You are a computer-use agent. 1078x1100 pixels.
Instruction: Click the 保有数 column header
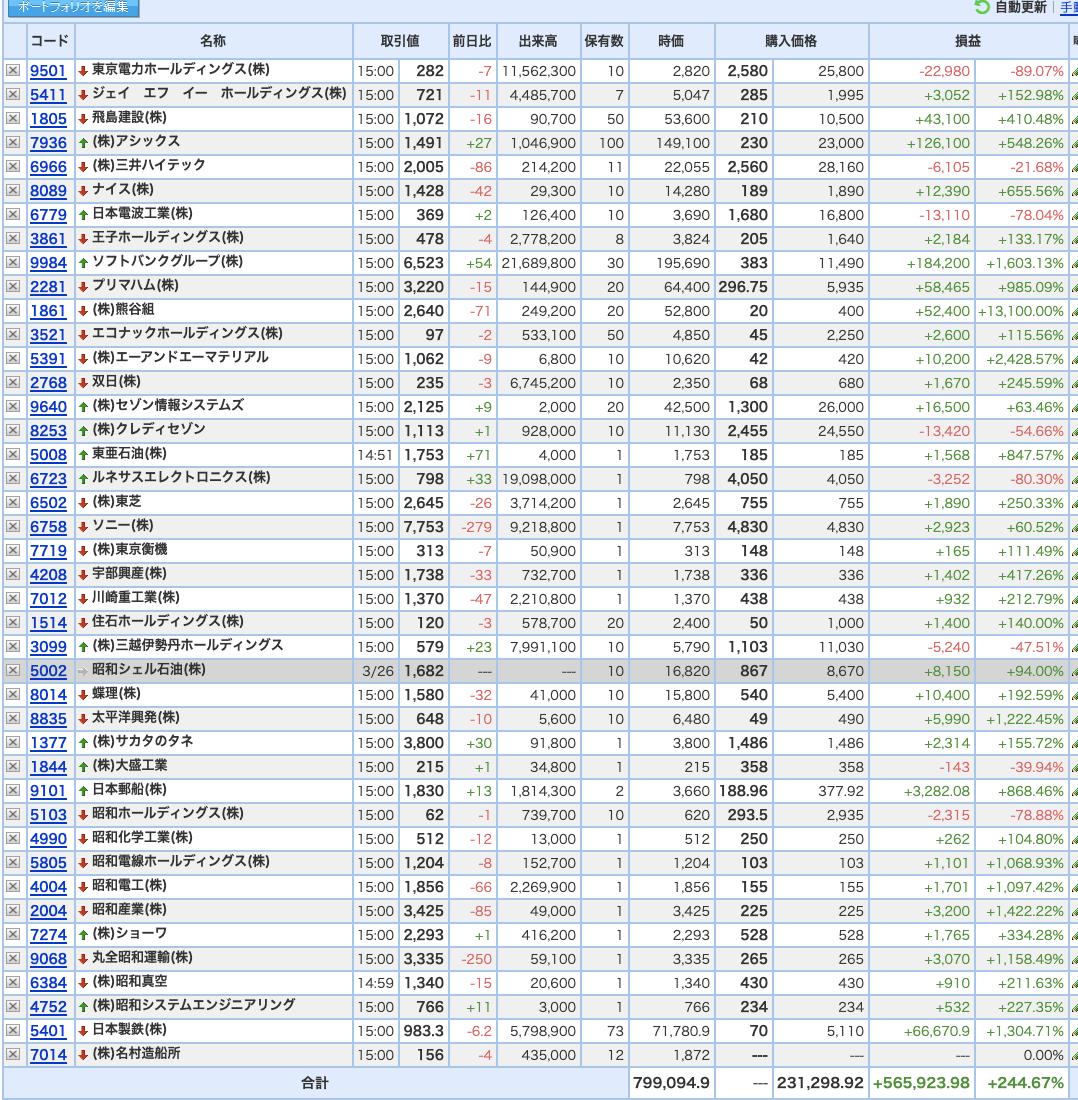(605, 41)
